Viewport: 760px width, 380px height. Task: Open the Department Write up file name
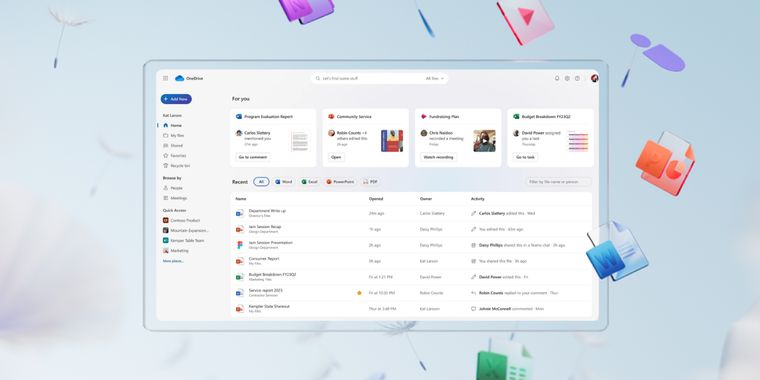pyautogui.click(x=267, y=211)
